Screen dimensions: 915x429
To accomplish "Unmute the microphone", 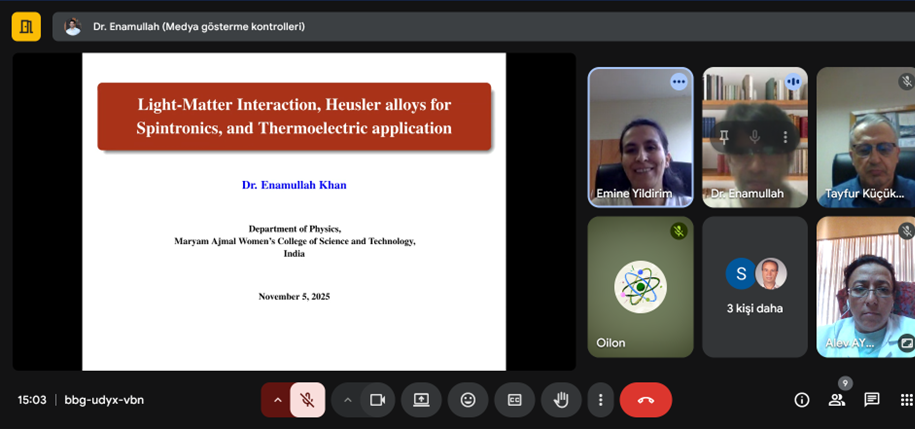I will click(x=308, y=400).
